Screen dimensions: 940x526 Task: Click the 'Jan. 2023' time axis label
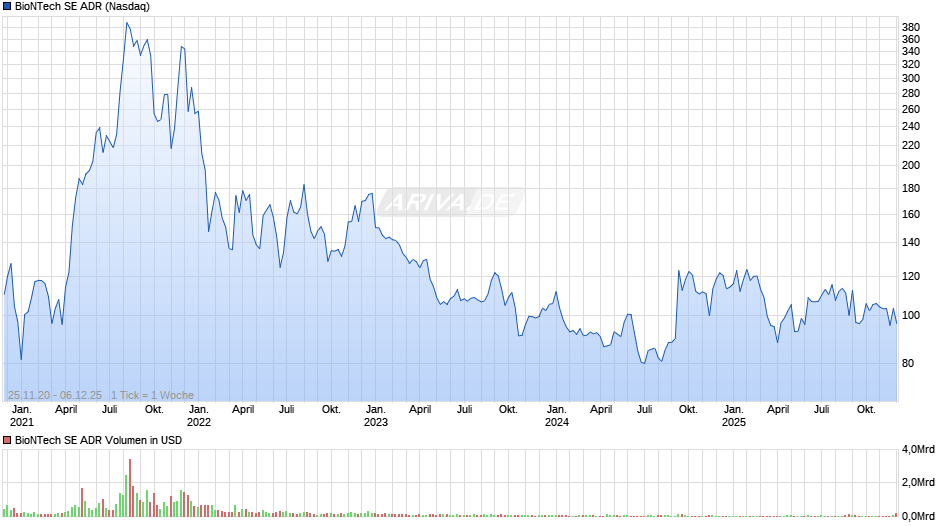(376, 416)
